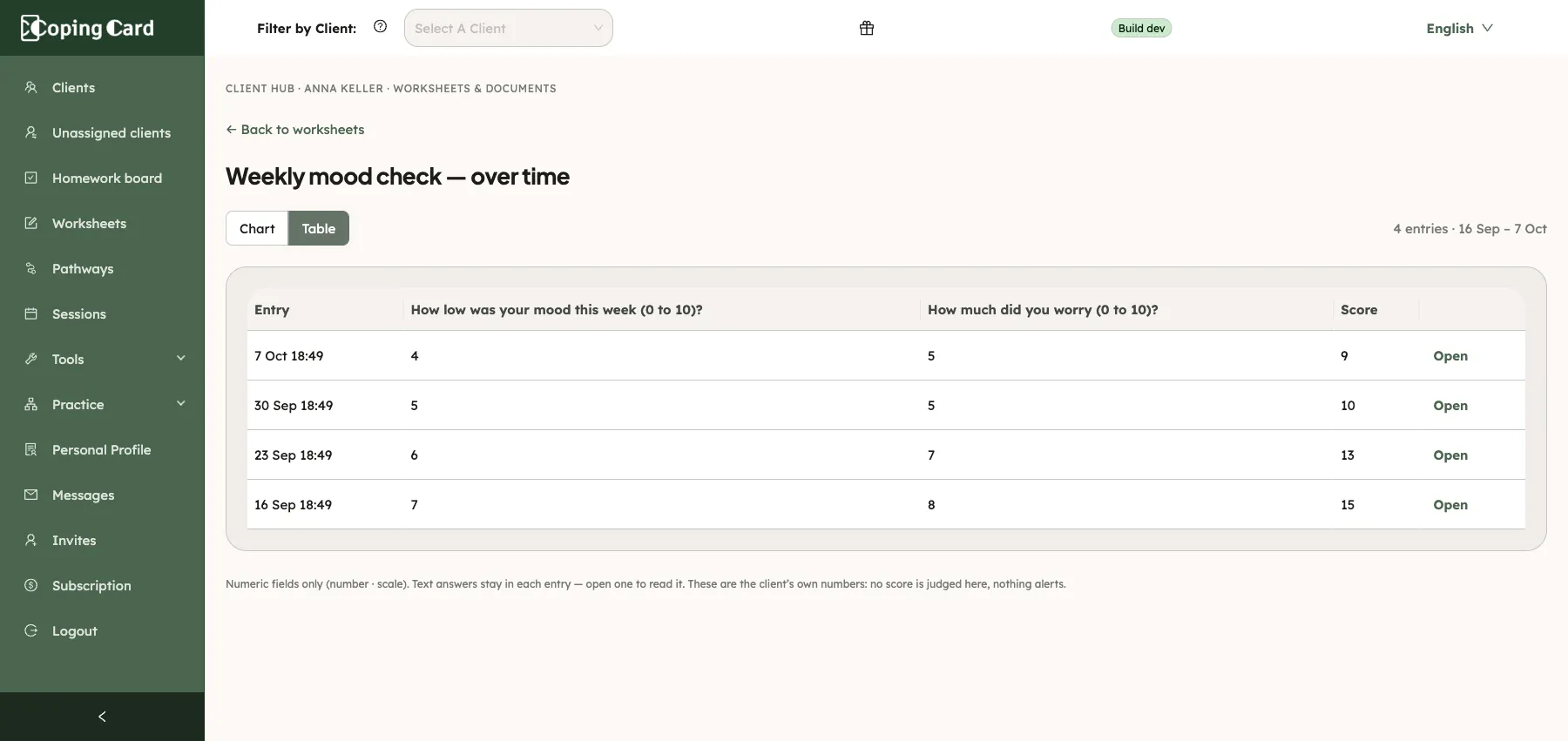Open the English language dropdown
The image size is (1568, 741).
[1460, 28]
